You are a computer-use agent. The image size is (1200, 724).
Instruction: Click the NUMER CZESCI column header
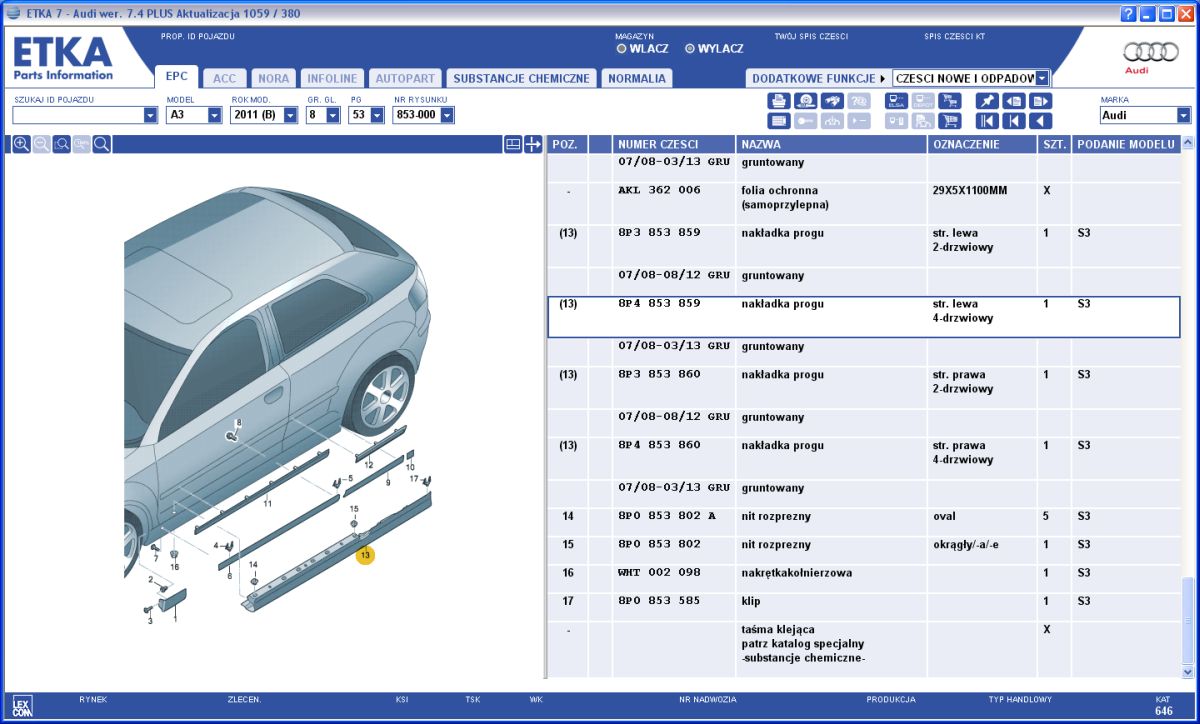pos(674,144)
